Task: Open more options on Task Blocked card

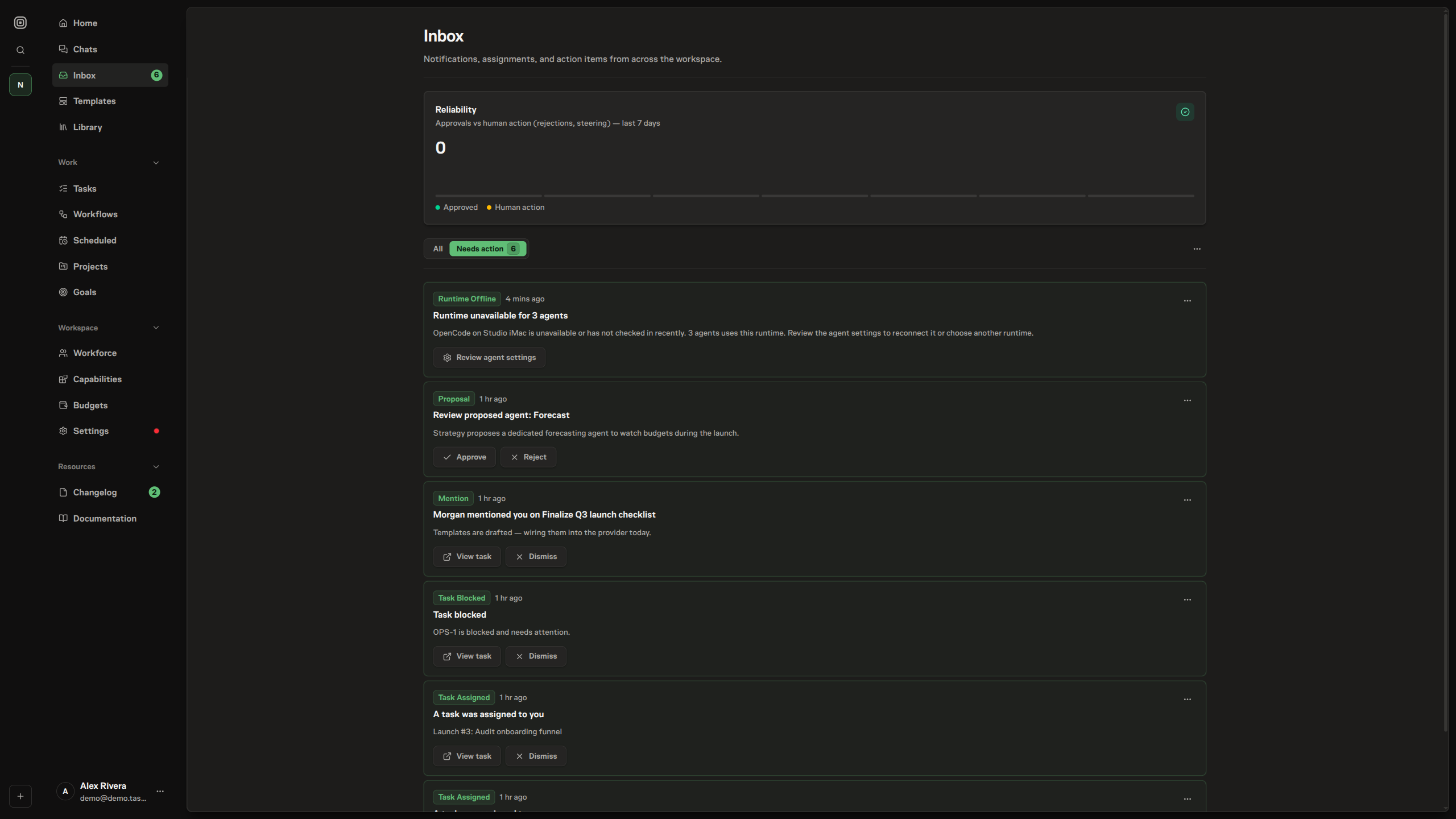Action: click(x=1188, y=599)
